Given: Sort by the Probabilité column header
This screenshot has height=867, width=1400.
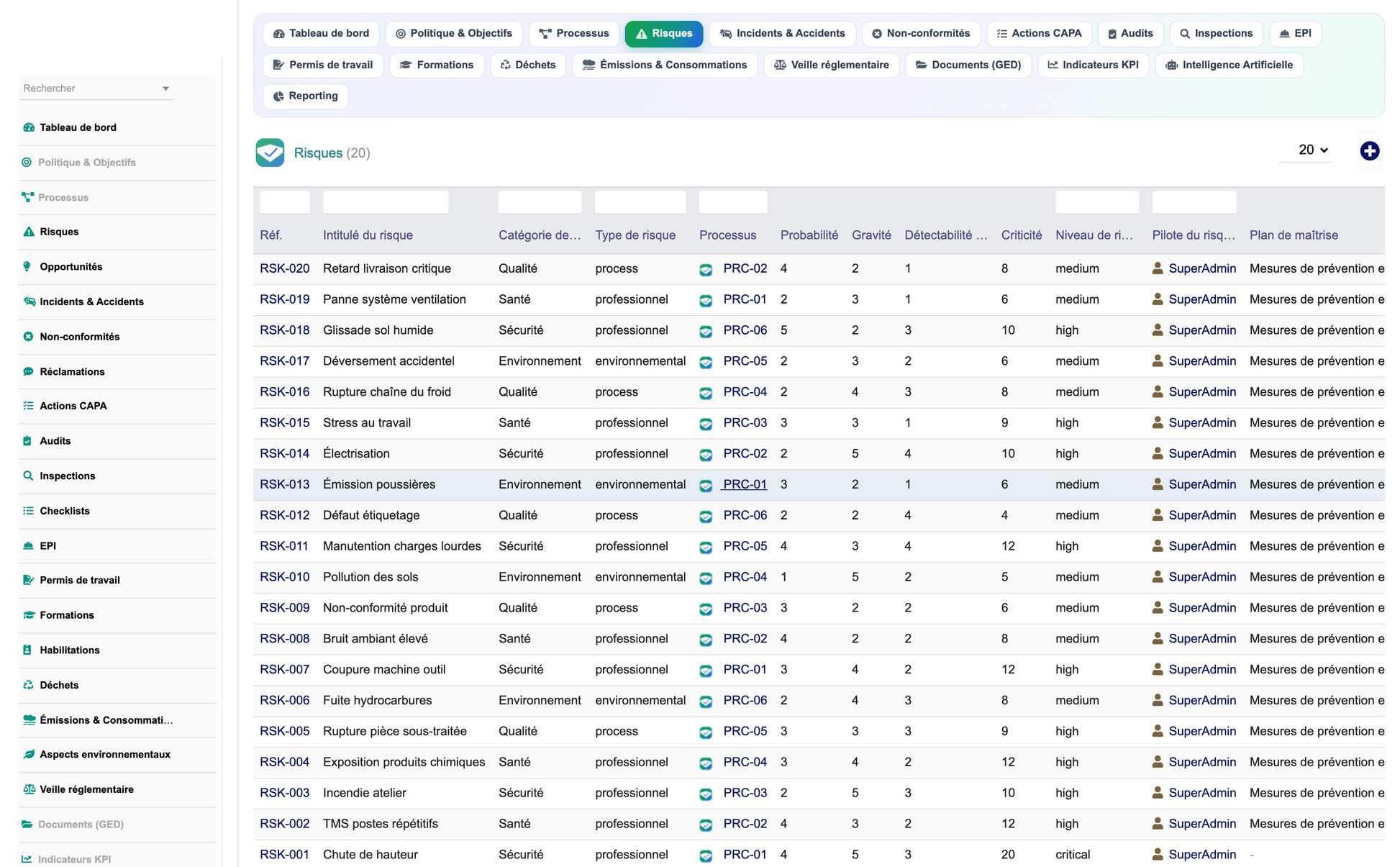Looking at the screenshot, I should [x=809, y=235].
